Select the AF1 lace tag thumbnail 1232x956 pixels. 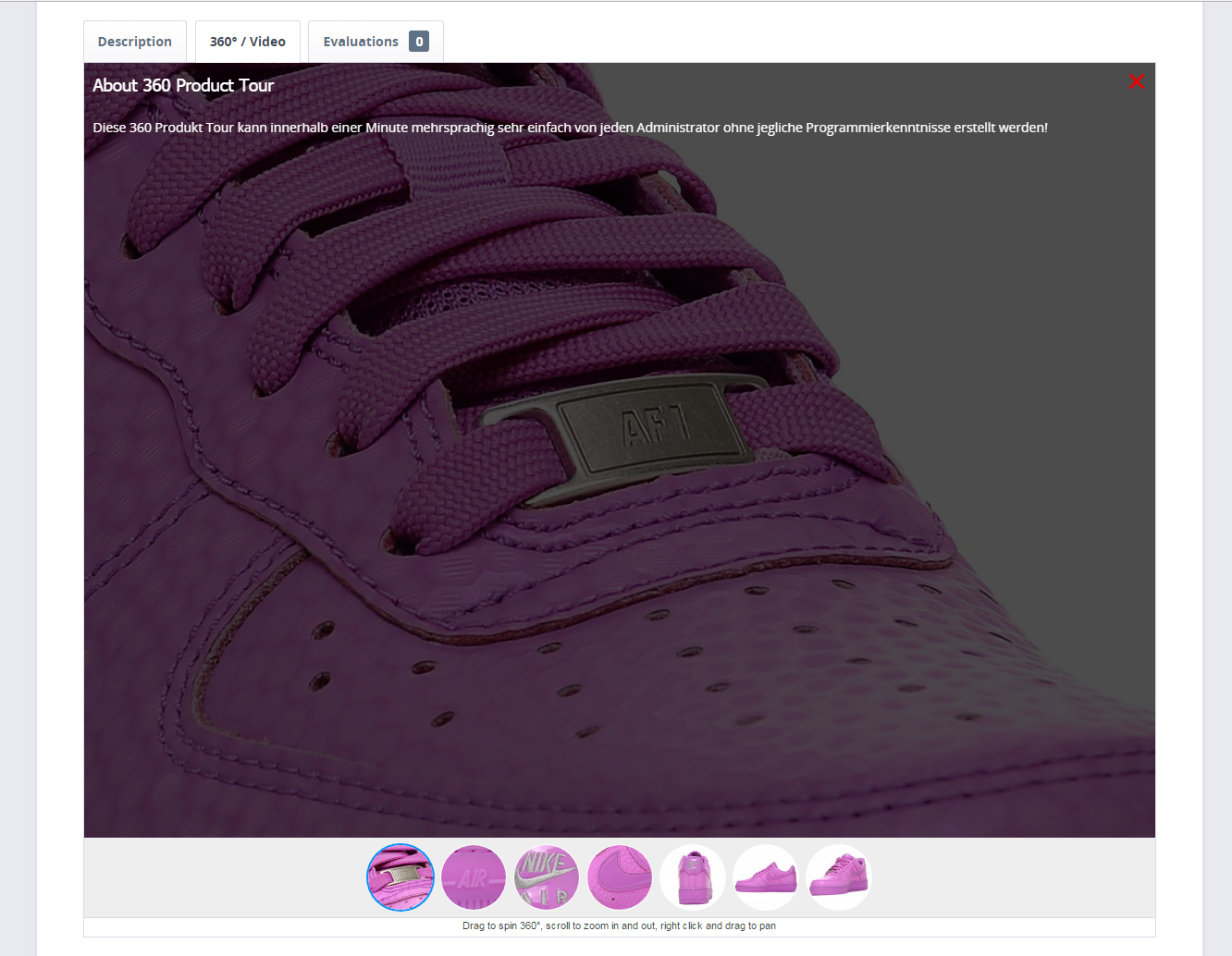[400, 877]
